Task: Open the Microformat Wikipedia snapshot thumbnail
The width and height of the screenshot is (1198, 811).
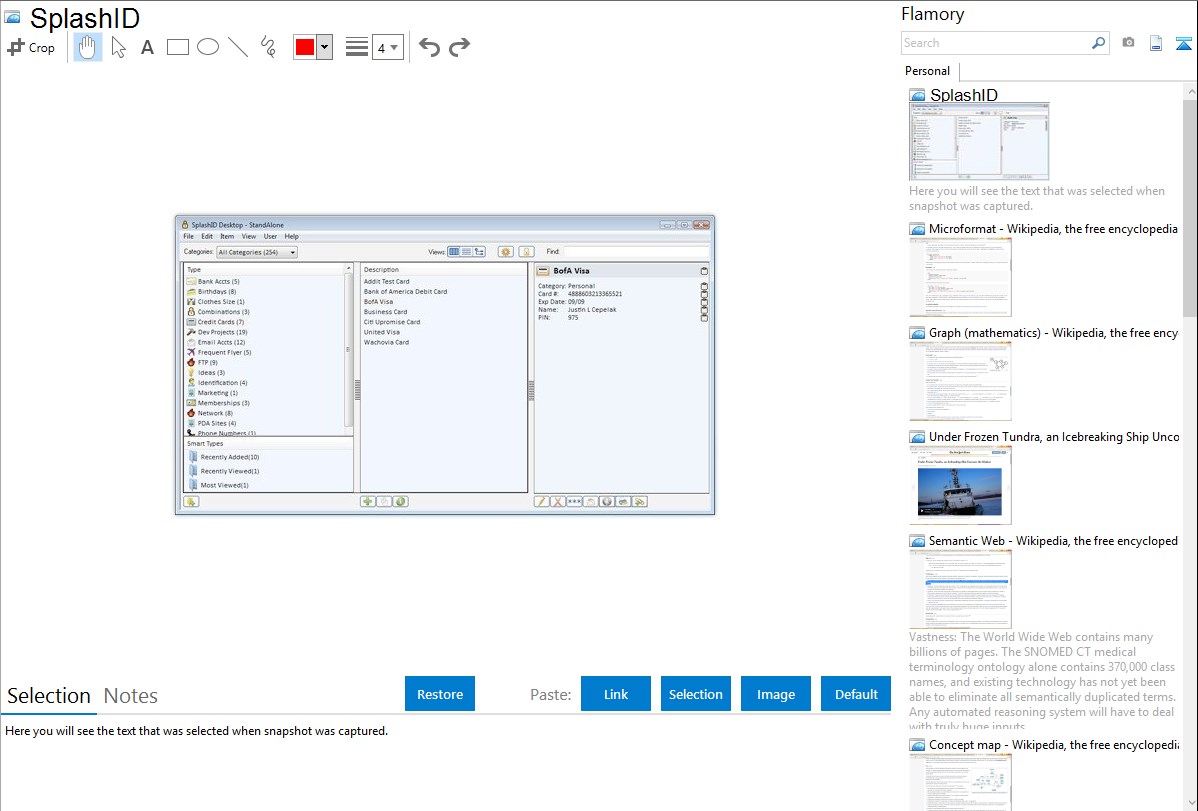Action: tap(960, 277)
